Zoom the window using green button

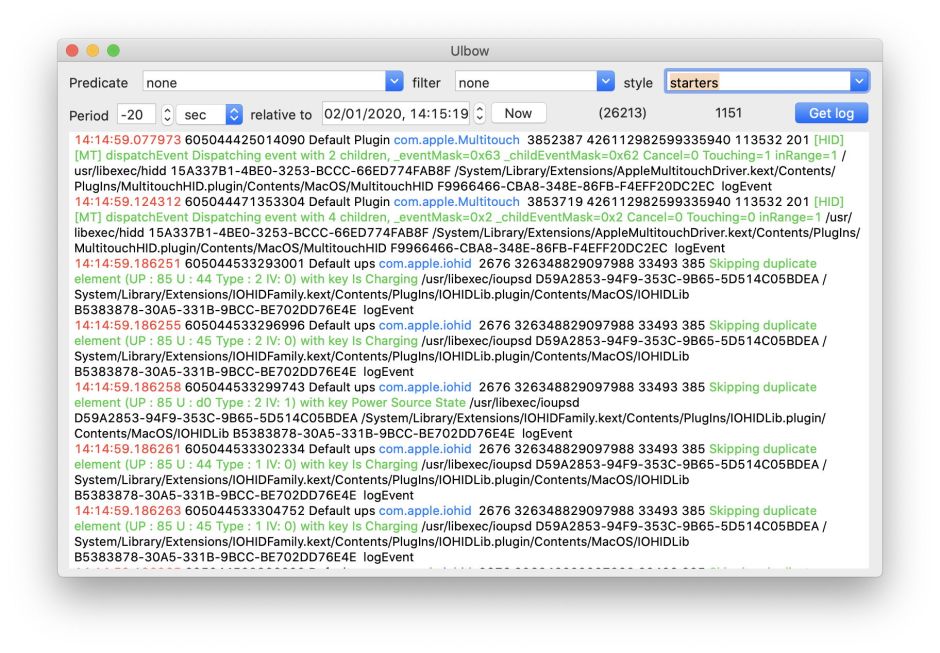(x=113, y=50)
